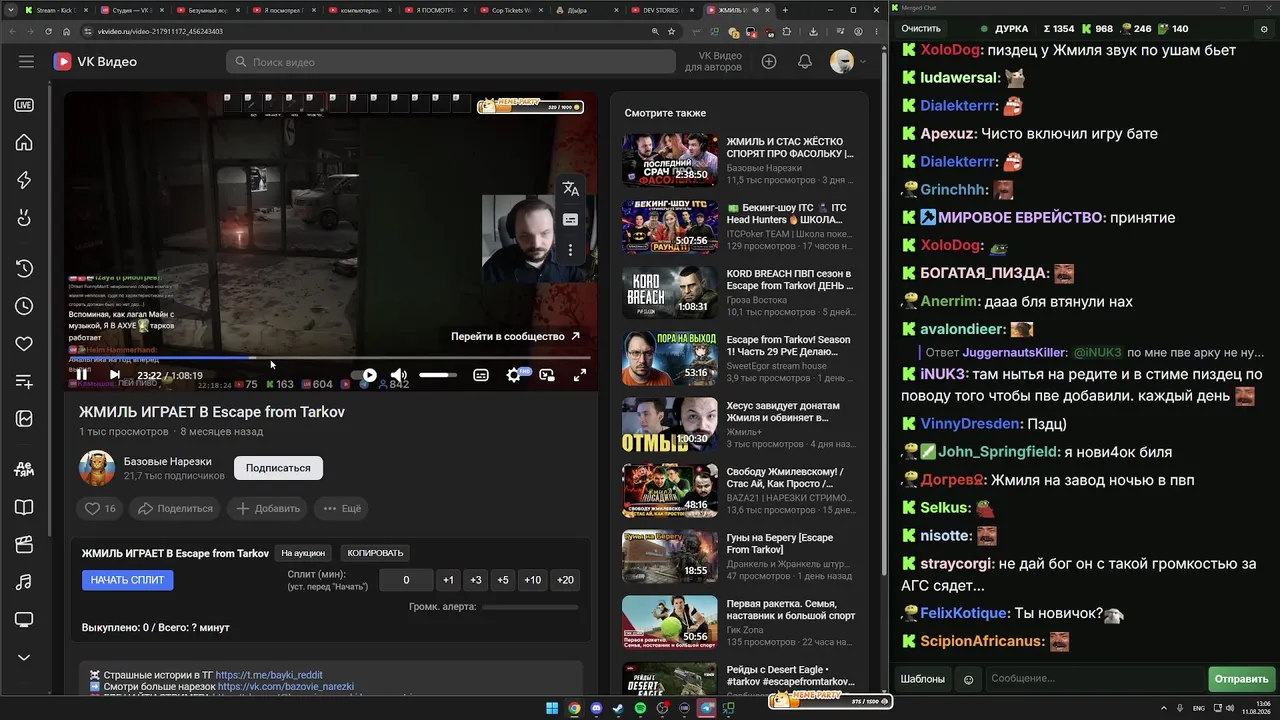The image size is (1280, 720).
Task: Switch to the 'Студия — VK' browser tab
Action: click(x=130, y=10)
